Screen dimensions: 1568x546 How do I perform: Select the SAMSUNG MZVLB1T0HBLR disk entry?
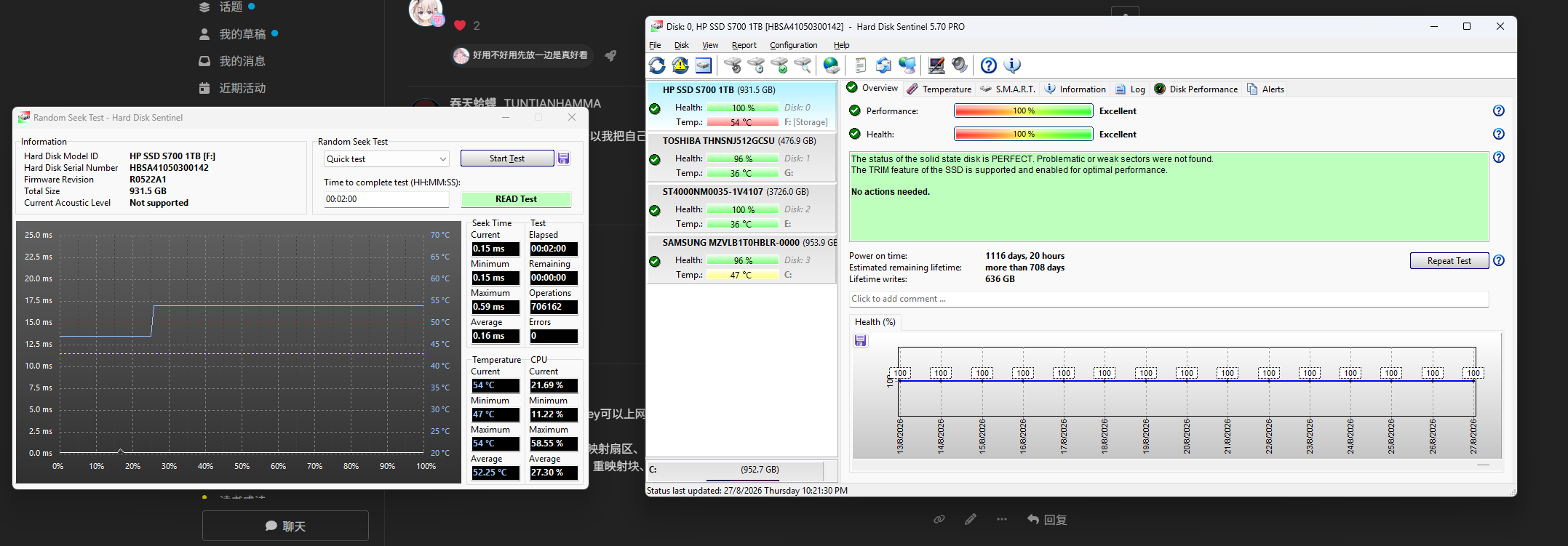coord(741,259)
